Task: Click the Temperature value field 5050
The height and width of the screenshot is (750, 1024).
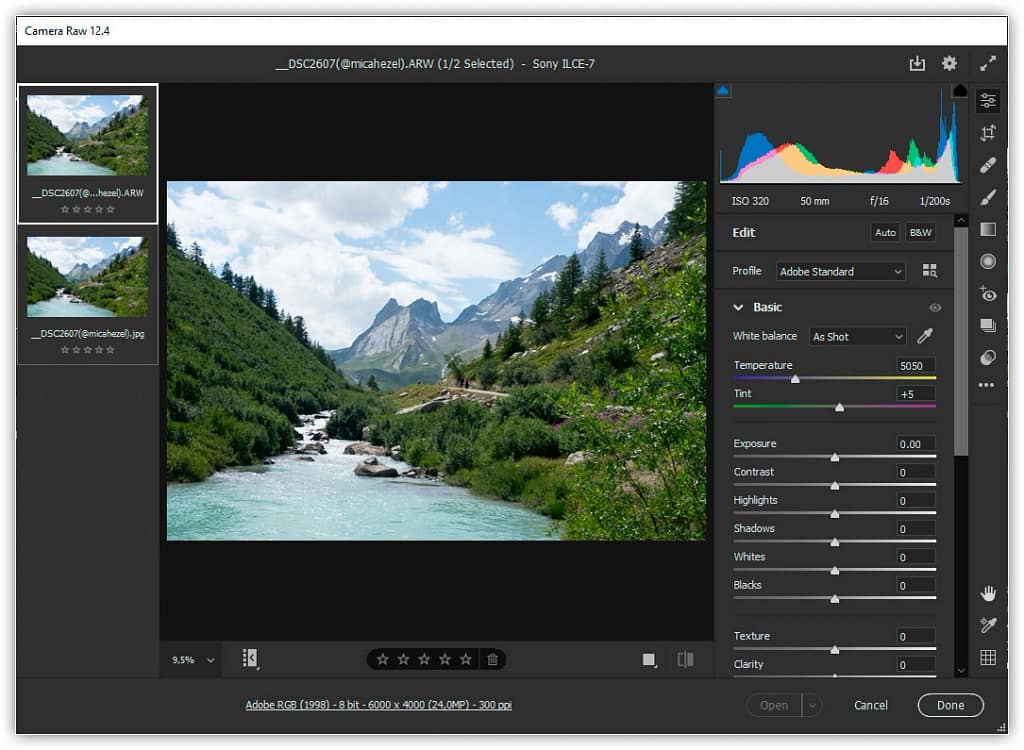Action: pos(916,366)
